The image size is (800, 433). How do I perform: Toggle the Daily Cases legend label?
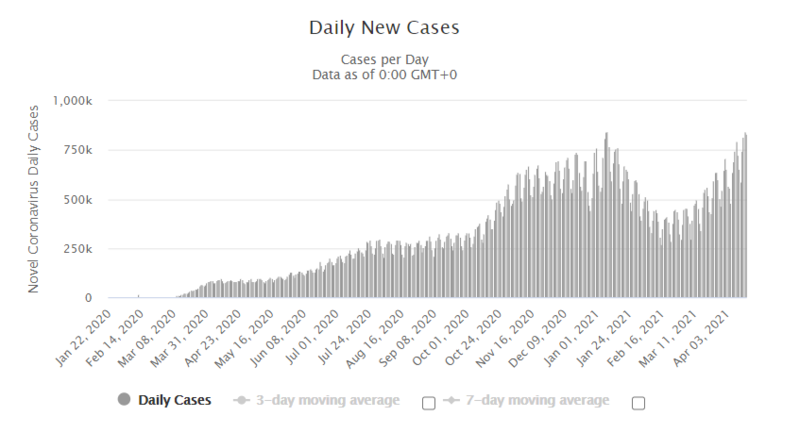(174, 400)
